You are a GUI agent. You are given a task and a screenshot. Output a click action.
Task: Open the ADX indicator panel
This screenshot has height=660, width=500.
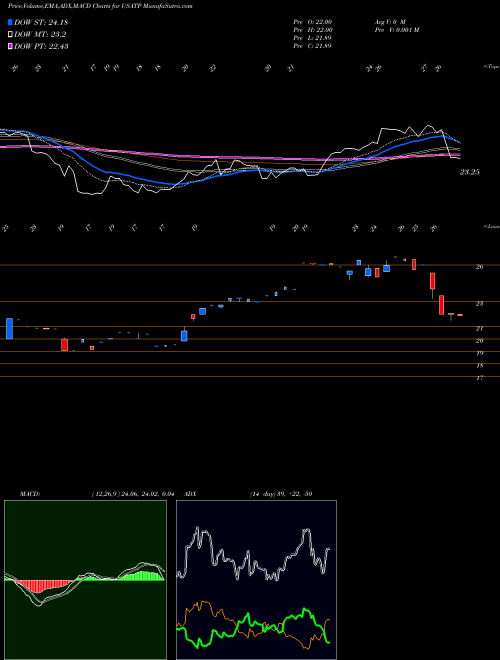click(256, 580)
